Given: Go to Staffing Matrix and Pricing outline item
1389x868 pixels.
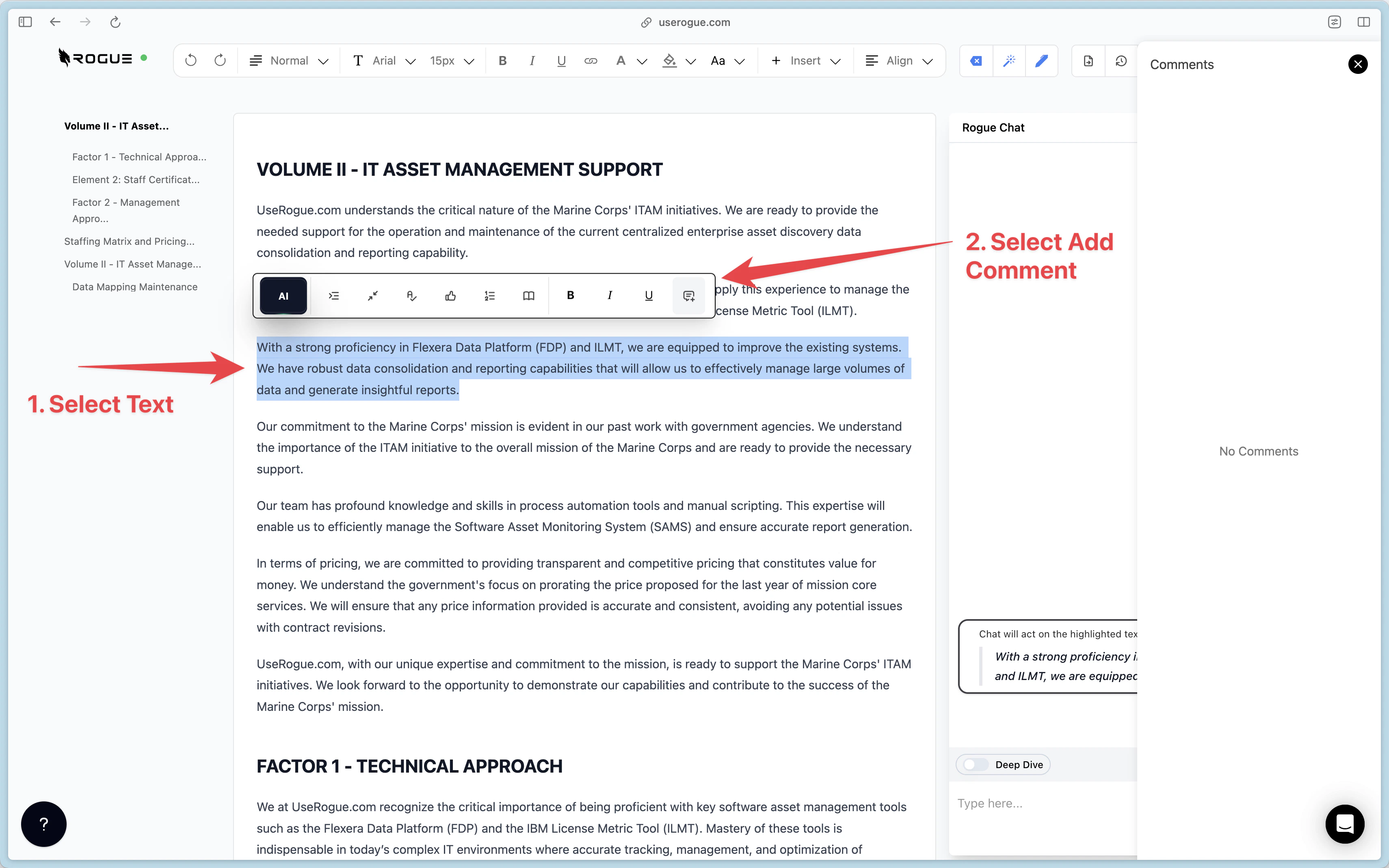Looking at the screenshot, I should [x=129, y=241].
